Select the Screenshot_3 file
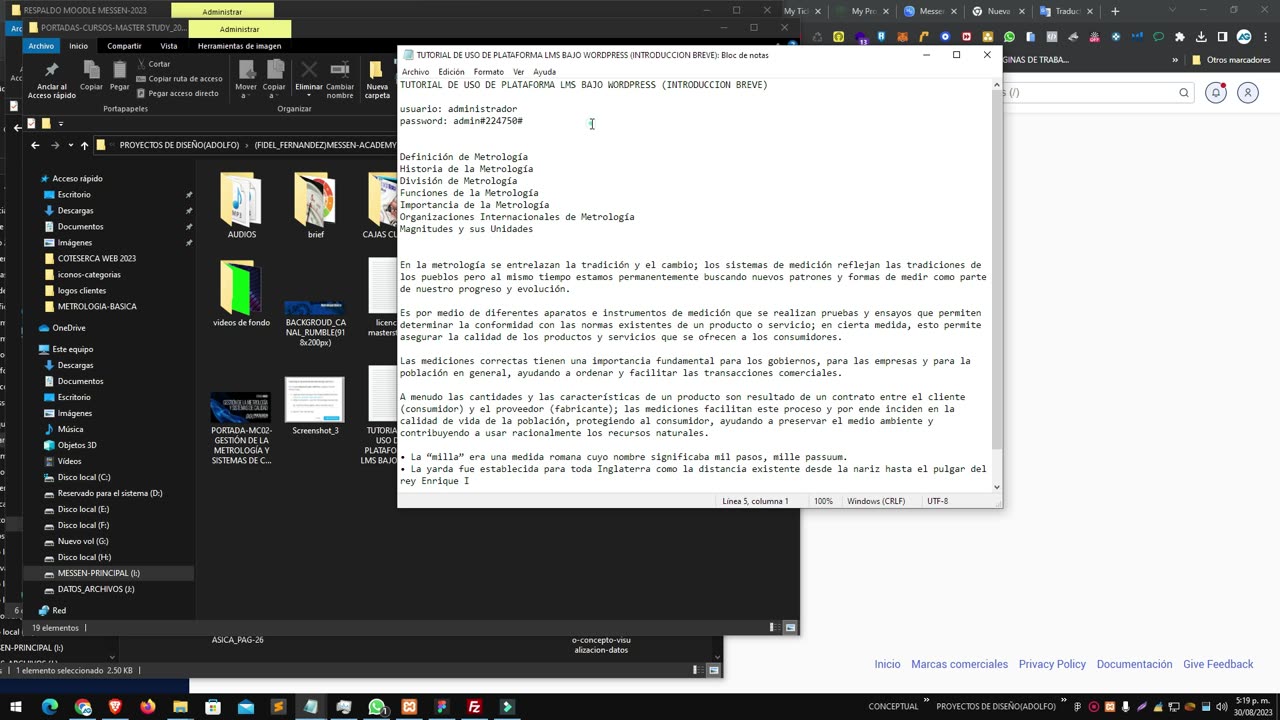 click(315, 405)
